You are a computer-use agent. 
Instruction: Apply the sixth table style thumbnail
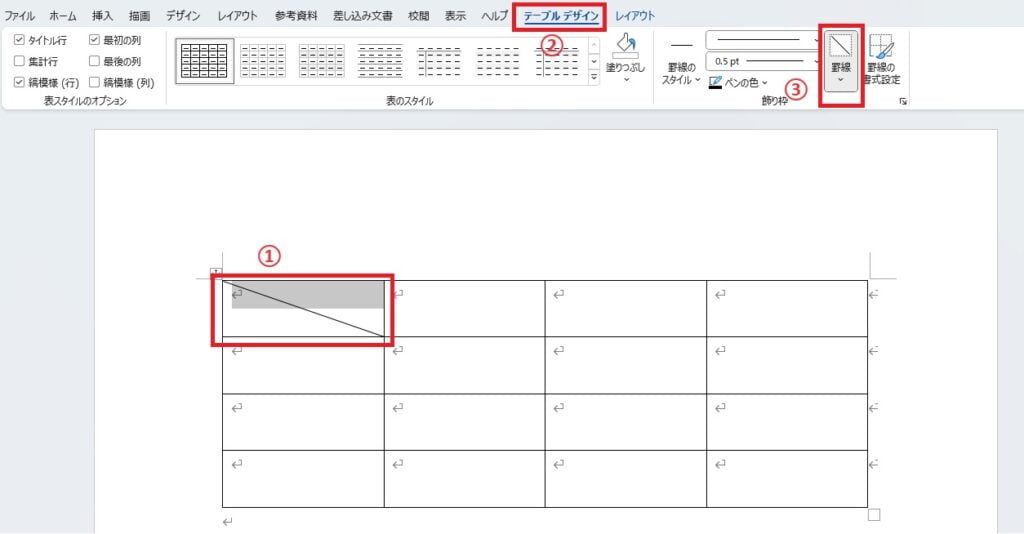coord(498,61)
